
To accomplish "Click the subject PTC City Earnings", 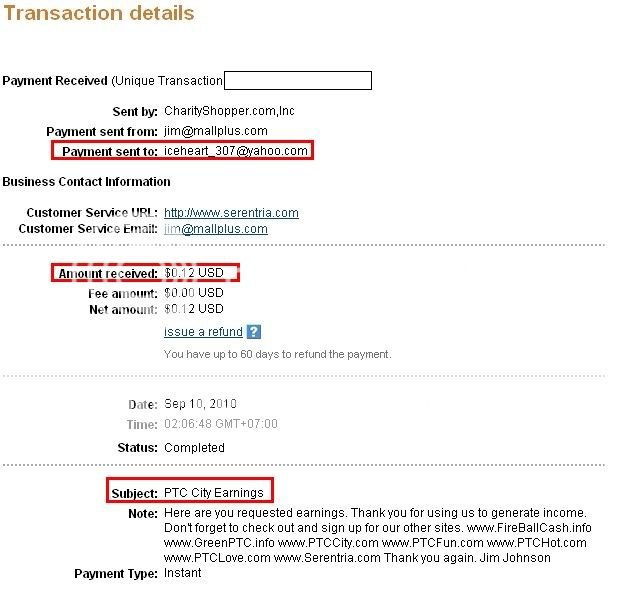I will click(x=215, y=493).
